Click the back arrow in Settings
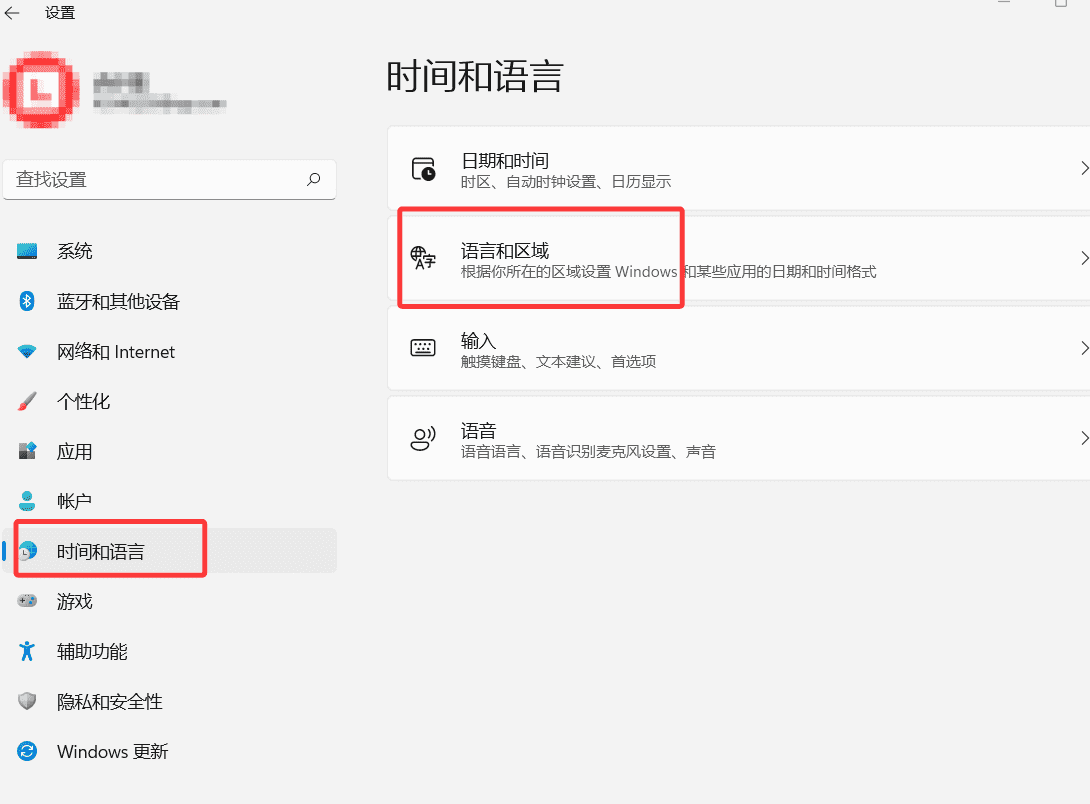 tap(12, 13)
